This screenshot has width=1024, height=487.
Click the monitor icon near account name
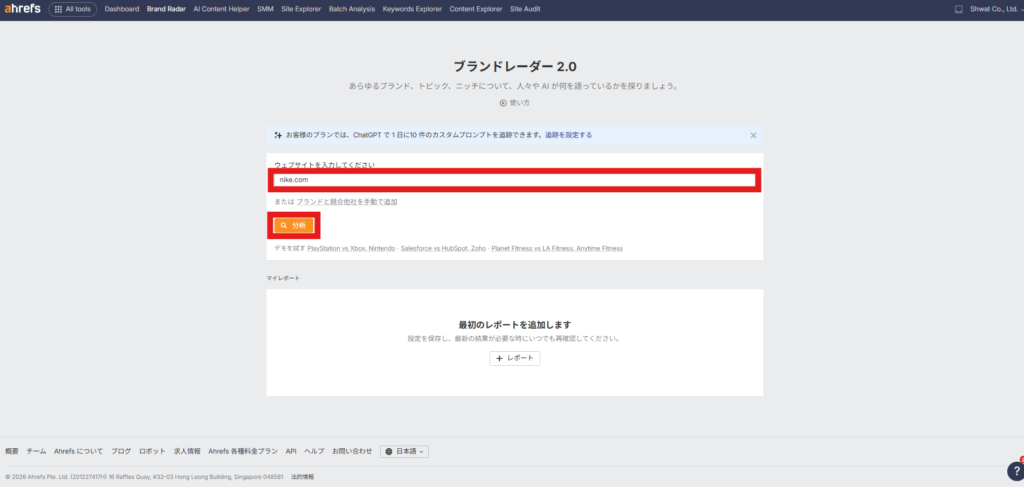click(x=959, y=9)
